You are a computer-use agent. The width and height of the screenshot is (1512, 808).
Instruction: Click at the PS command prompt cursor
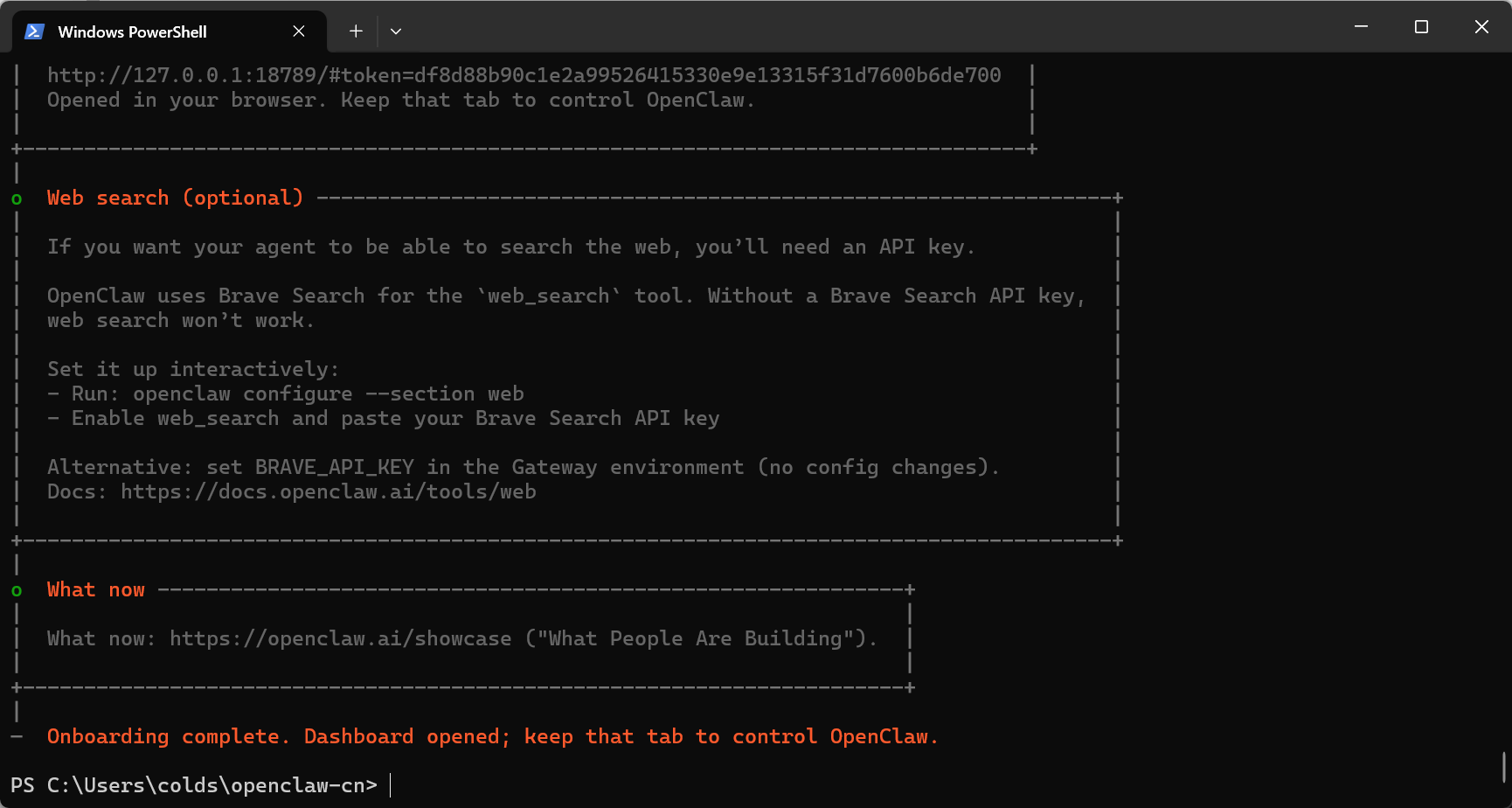pos(390,785)
